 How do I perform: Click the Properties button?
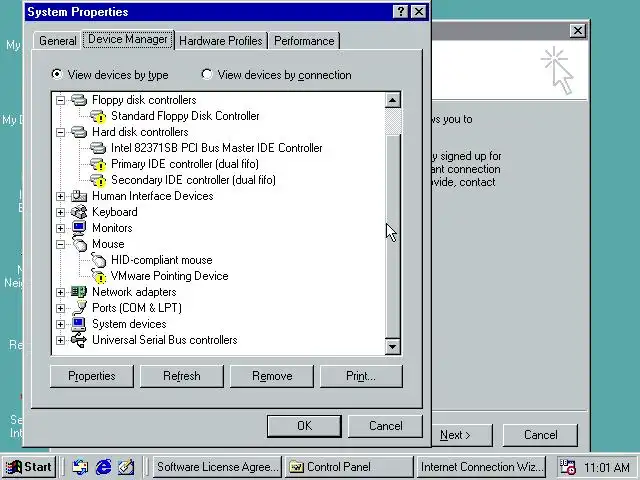click(92, 376)
